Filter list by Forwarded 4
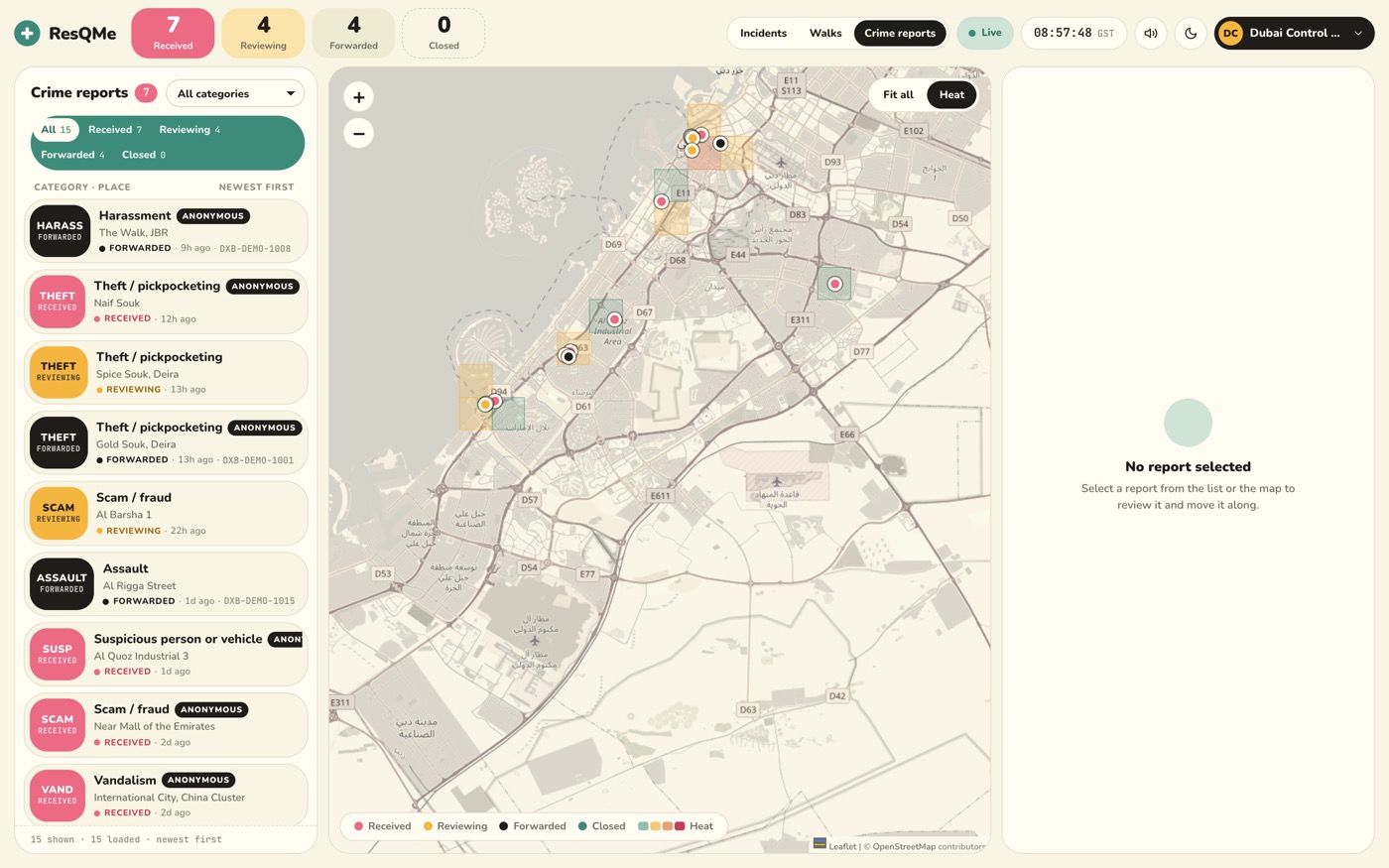The width and height of the screenshot is (1389, 868). click(72, 155)
